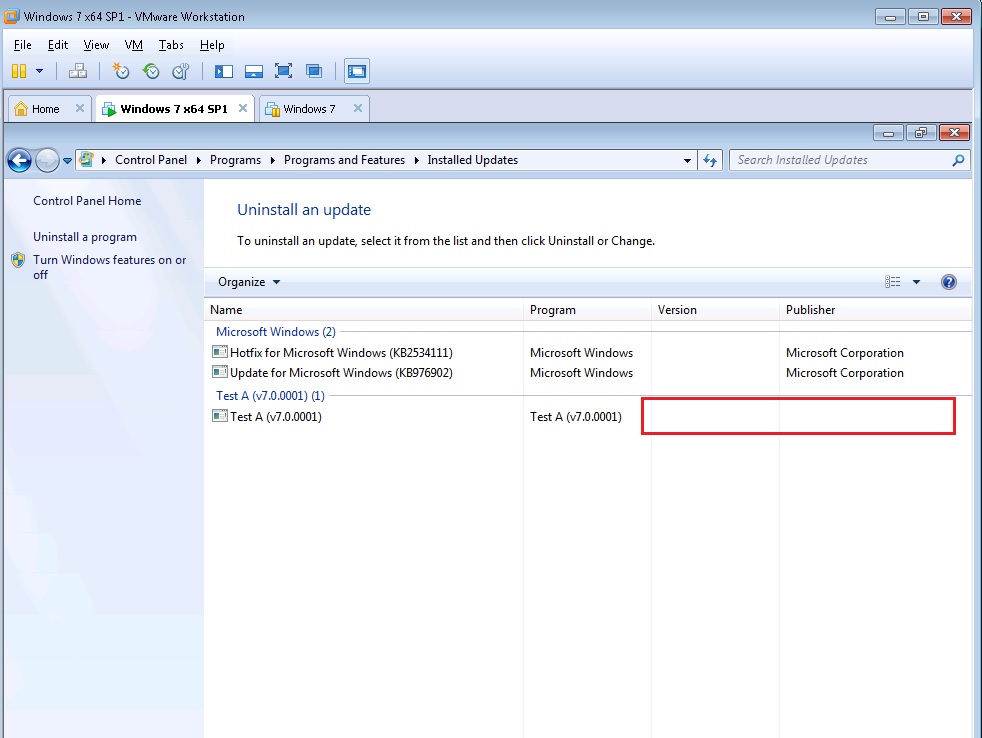Take a snapshot of this virtual machine
Screen dimensions: 982x738
(x=120, y=71)
